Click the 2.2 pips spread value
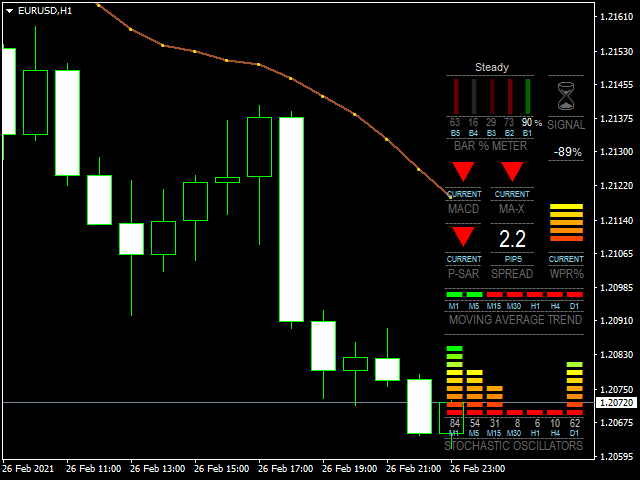Screen dimensions: 640x480 tap(512, 239)
